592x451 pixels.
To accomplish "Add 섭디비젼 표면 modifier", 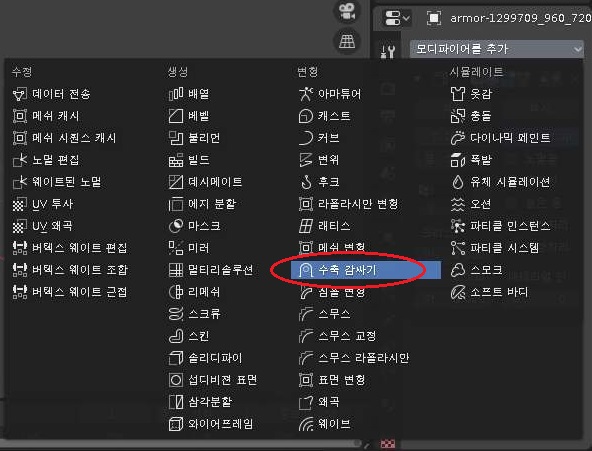I will (x=213, y=380).
